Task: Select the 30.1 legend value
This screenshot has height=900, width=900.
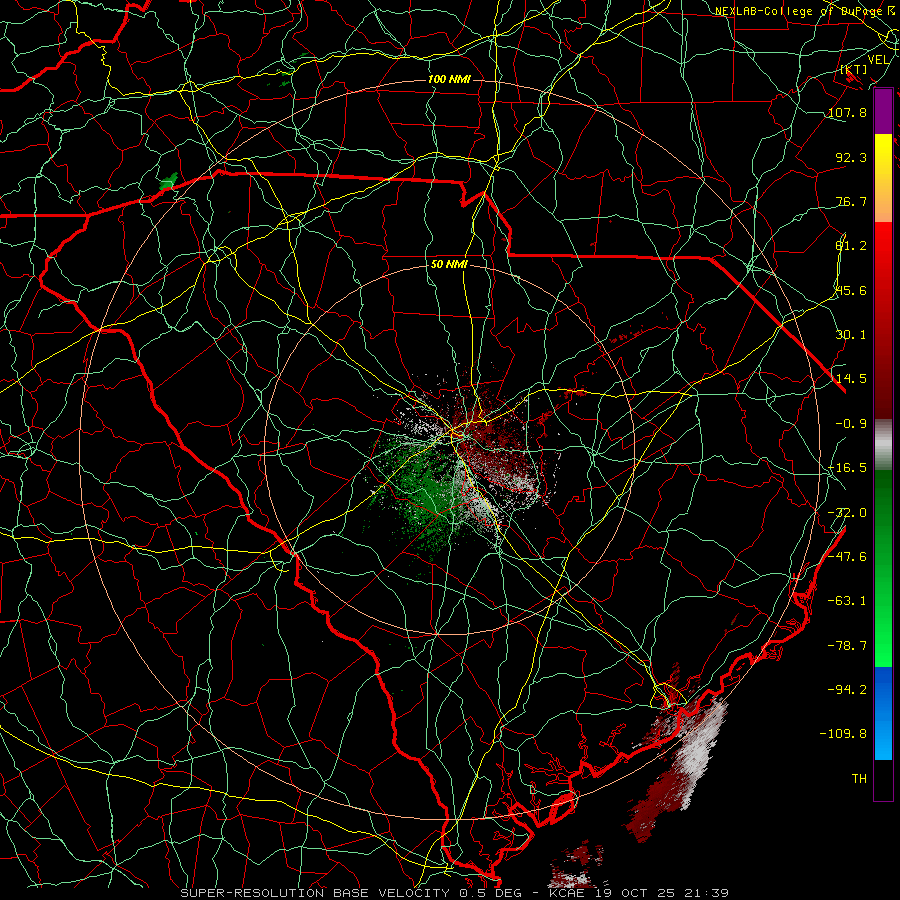Action: (851, 335)
